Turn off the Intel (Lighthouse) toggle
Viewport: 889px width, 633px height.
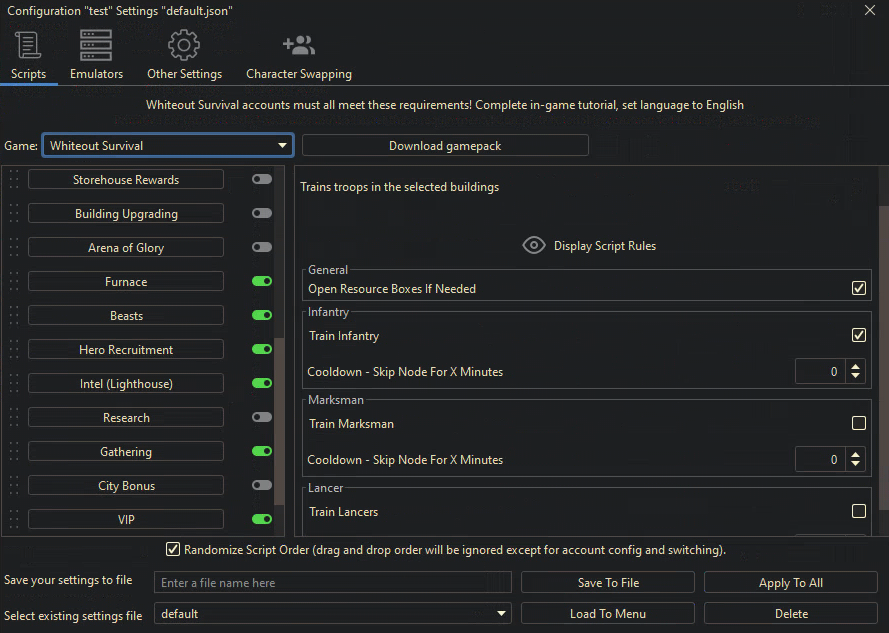tap(262, 383)
